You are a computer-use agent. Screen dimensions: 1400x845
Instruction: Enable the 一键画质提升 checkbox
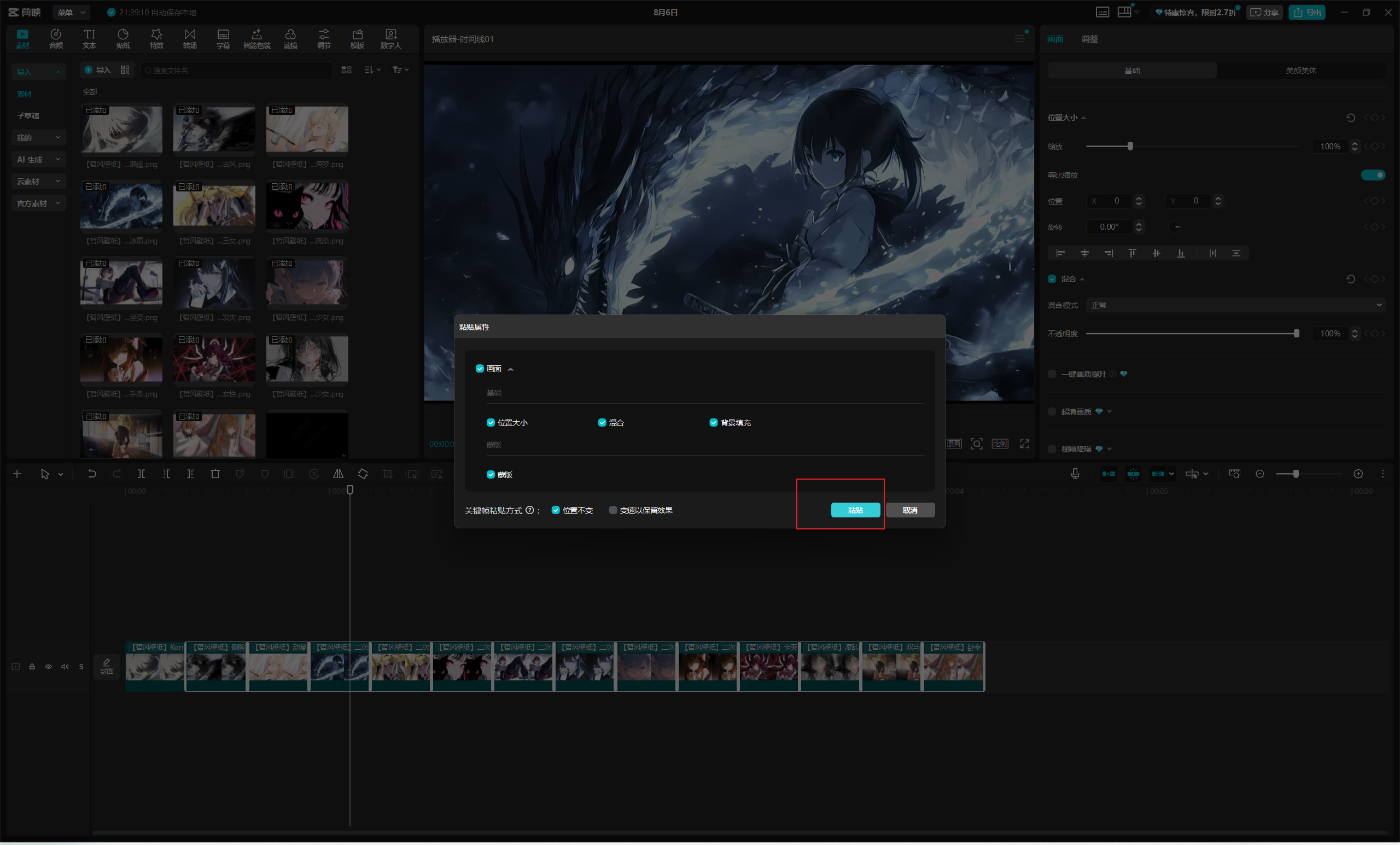click(x=1052, y=374)
